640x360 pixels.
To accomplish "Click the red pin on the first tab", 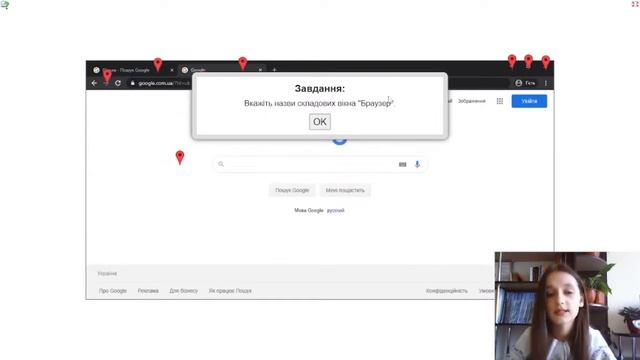I will click(x=158, y=64).
